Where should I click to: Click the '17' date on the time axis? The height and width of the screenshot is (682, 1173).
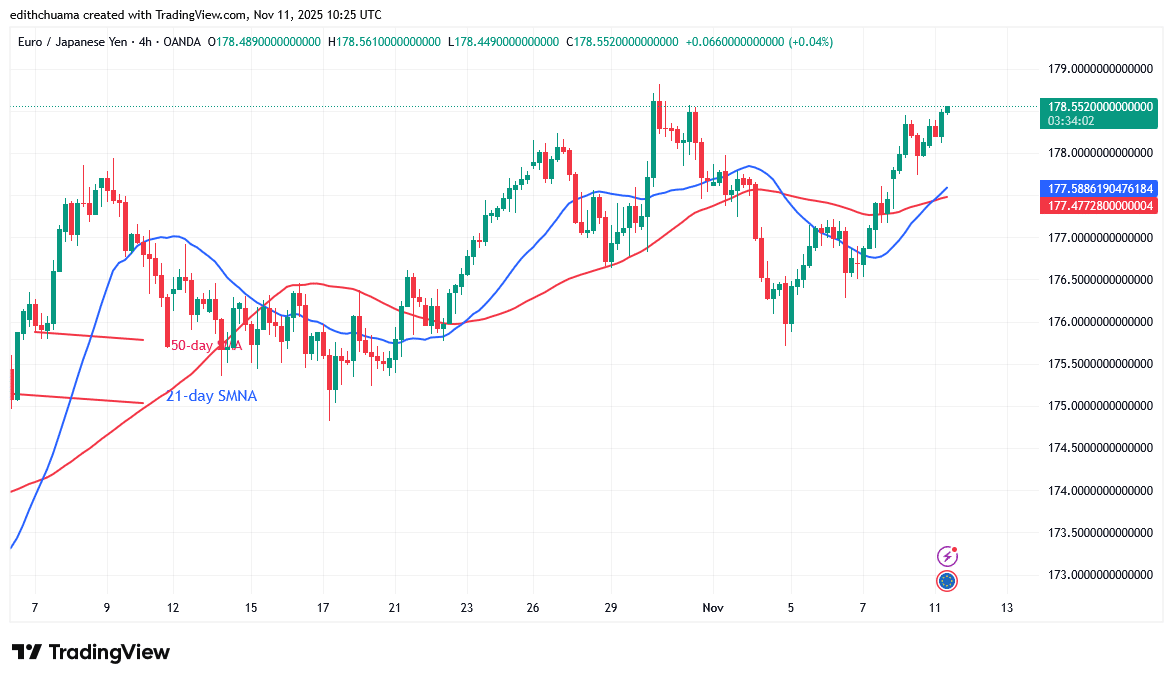[x=323, y=607]
